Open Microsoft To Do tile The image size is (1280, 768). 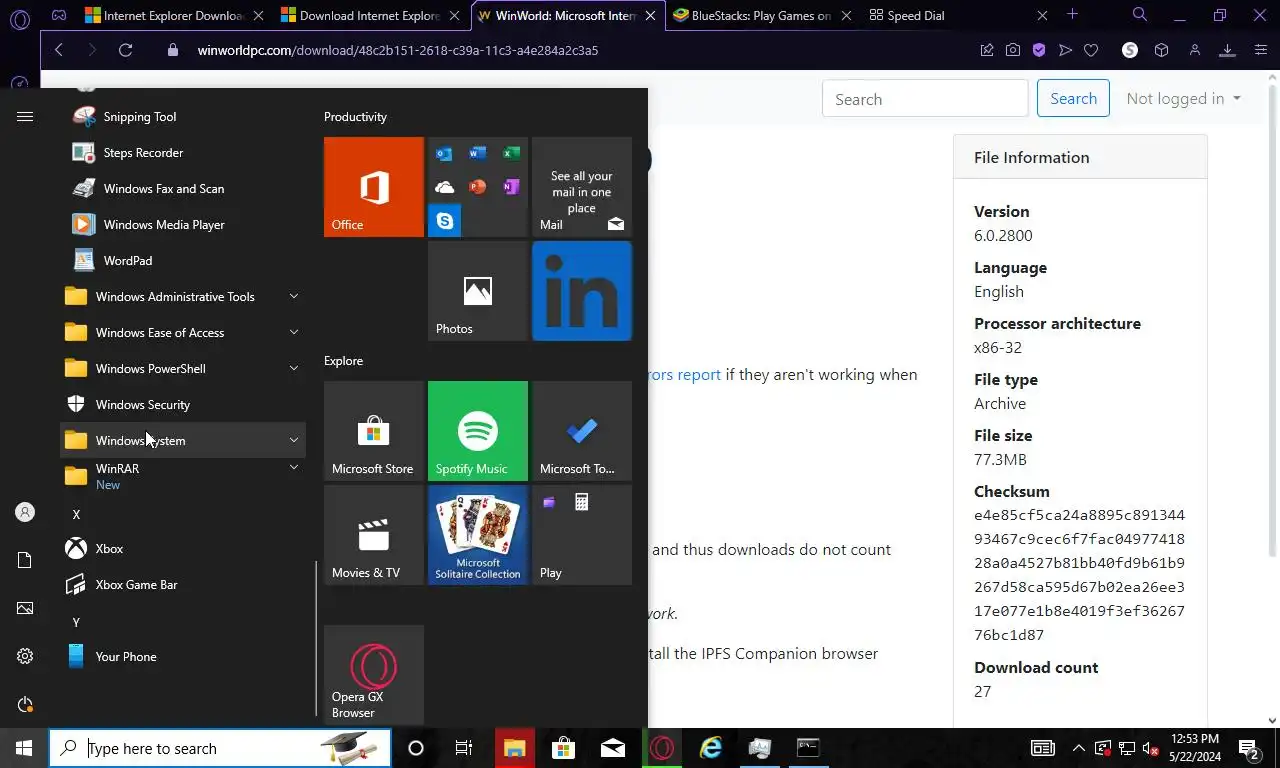point(582,431)
